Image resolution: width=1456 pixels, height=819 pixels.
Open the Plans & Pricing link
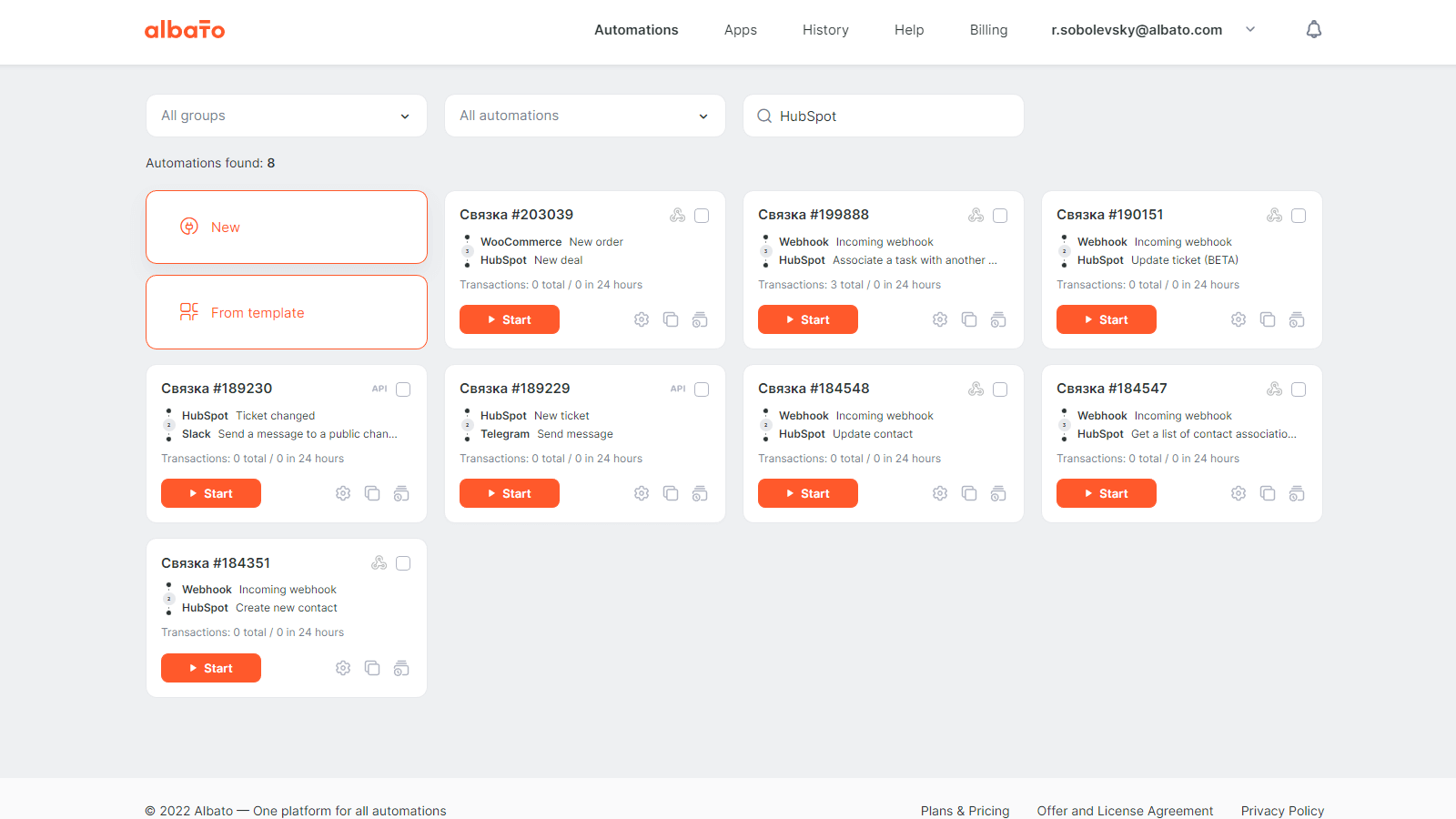(x=965, y=811)
